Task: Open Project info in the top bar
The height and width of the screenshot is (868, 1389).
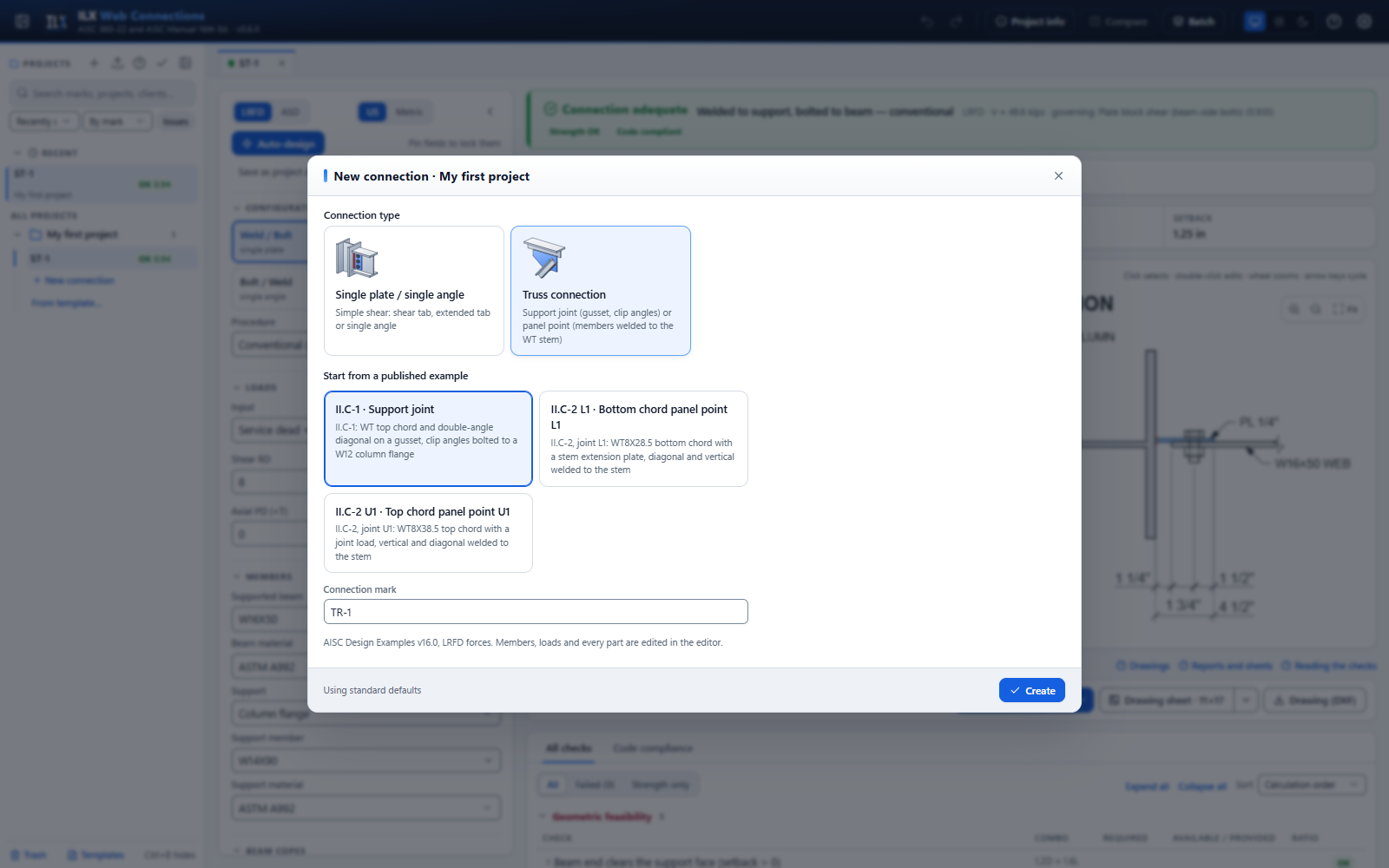Action: coord(1030,22)
